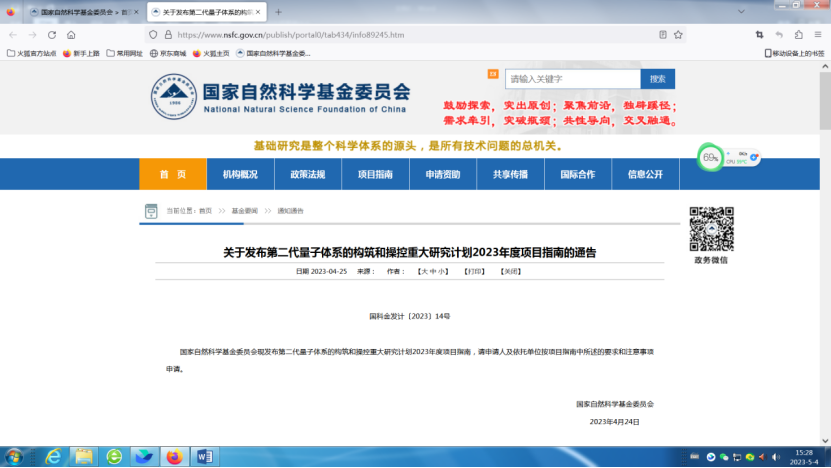Click the 关闭 close-page link

click(510, 271)
